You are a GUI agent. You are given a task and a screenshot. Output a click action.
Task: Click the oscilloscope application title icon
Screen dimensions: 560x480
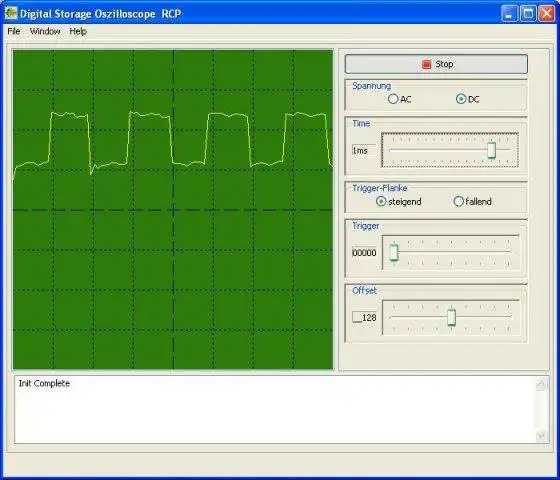[x=11, y=13]
